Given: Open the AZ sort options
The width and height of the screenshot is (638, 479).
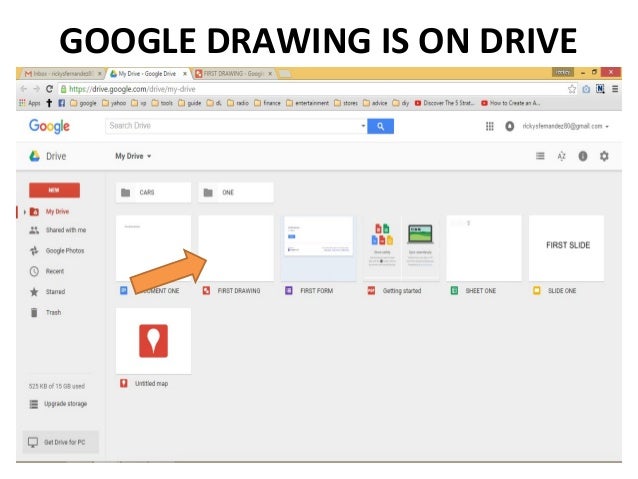Looking at the screenshot, I should (x=562, y=156).
